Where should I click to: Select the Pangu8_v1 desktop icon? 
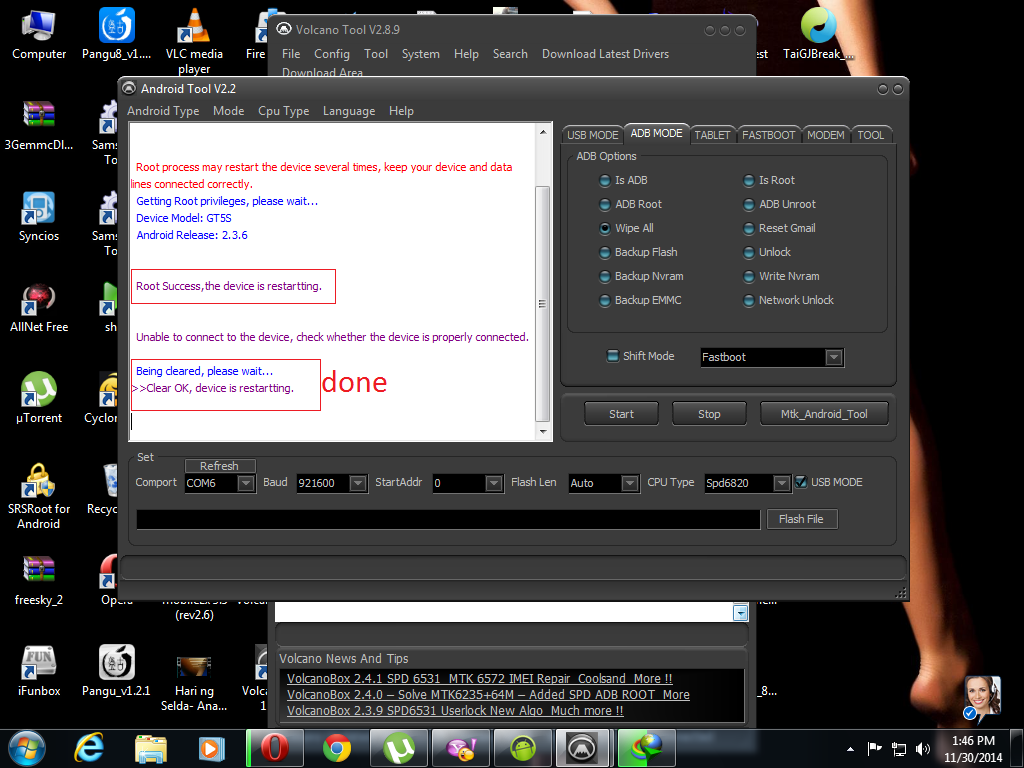click(x=116, y=35)
